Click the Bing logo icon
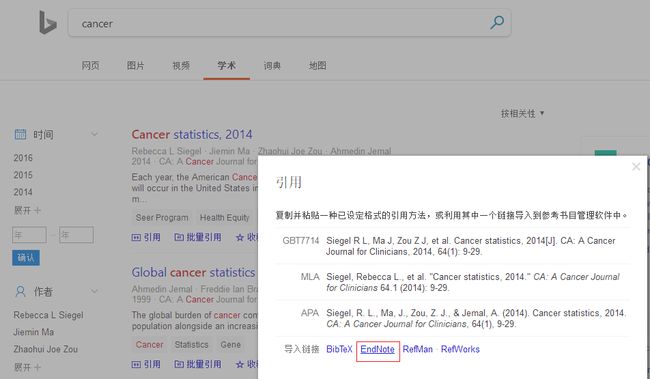Viewport: 650px width, 379px height. pos(47,22)
